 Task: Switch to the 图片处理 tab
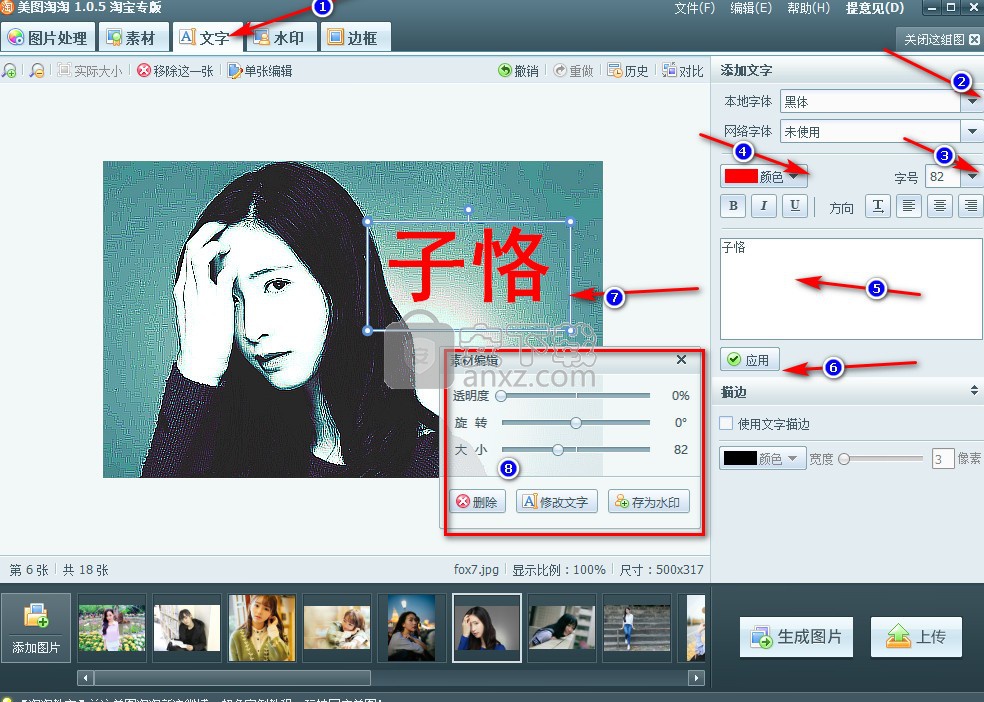48,38
